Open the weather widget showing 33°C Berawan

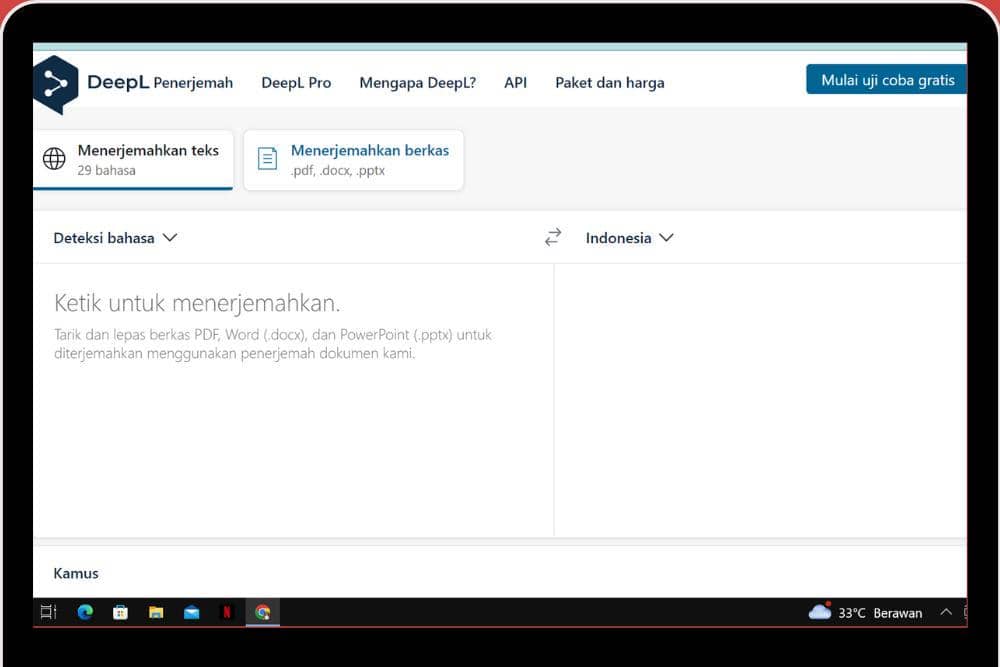865,612
